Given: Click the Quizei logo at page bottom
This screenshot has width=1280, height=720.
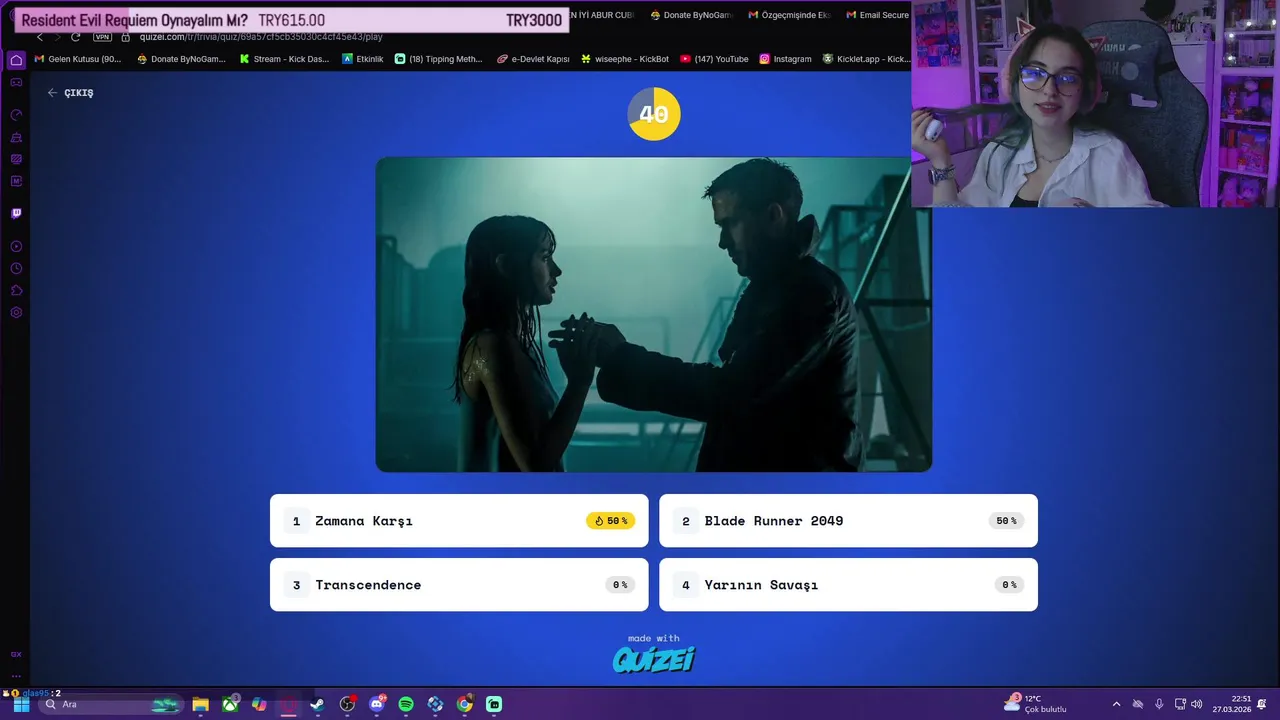Looking at the screenshot, I should click(x=654, y=659).
